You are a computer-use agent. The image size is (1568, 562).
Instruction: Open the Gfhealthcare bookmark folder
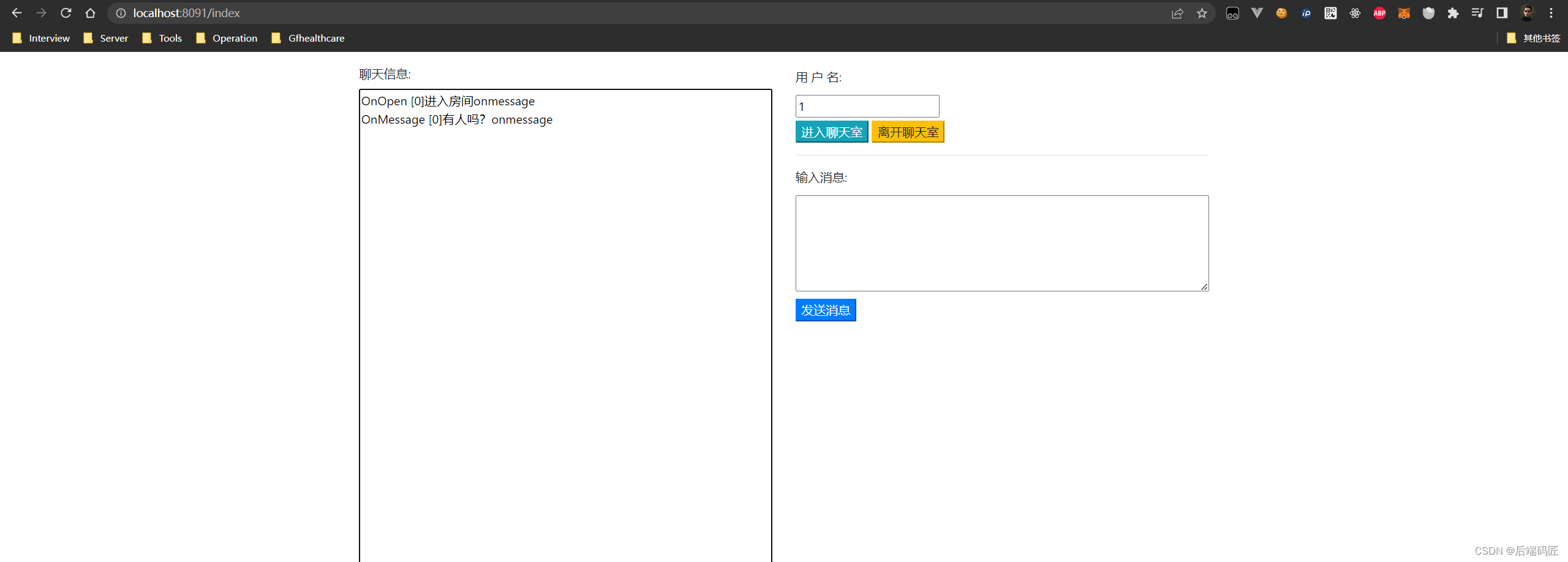tap(307, 38)
